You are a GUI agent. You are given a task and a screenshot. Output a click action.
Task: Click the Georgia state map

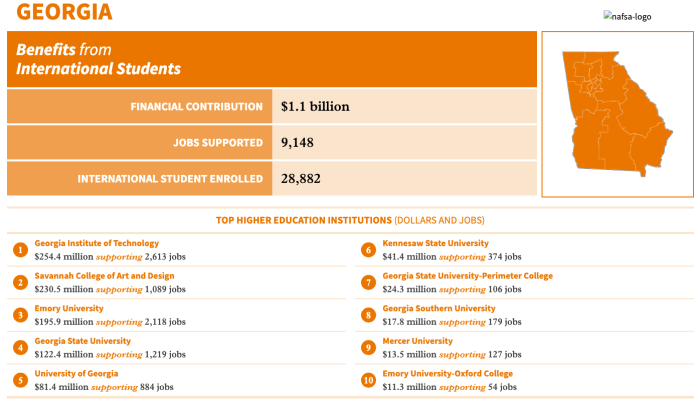(x=617, y=114)
